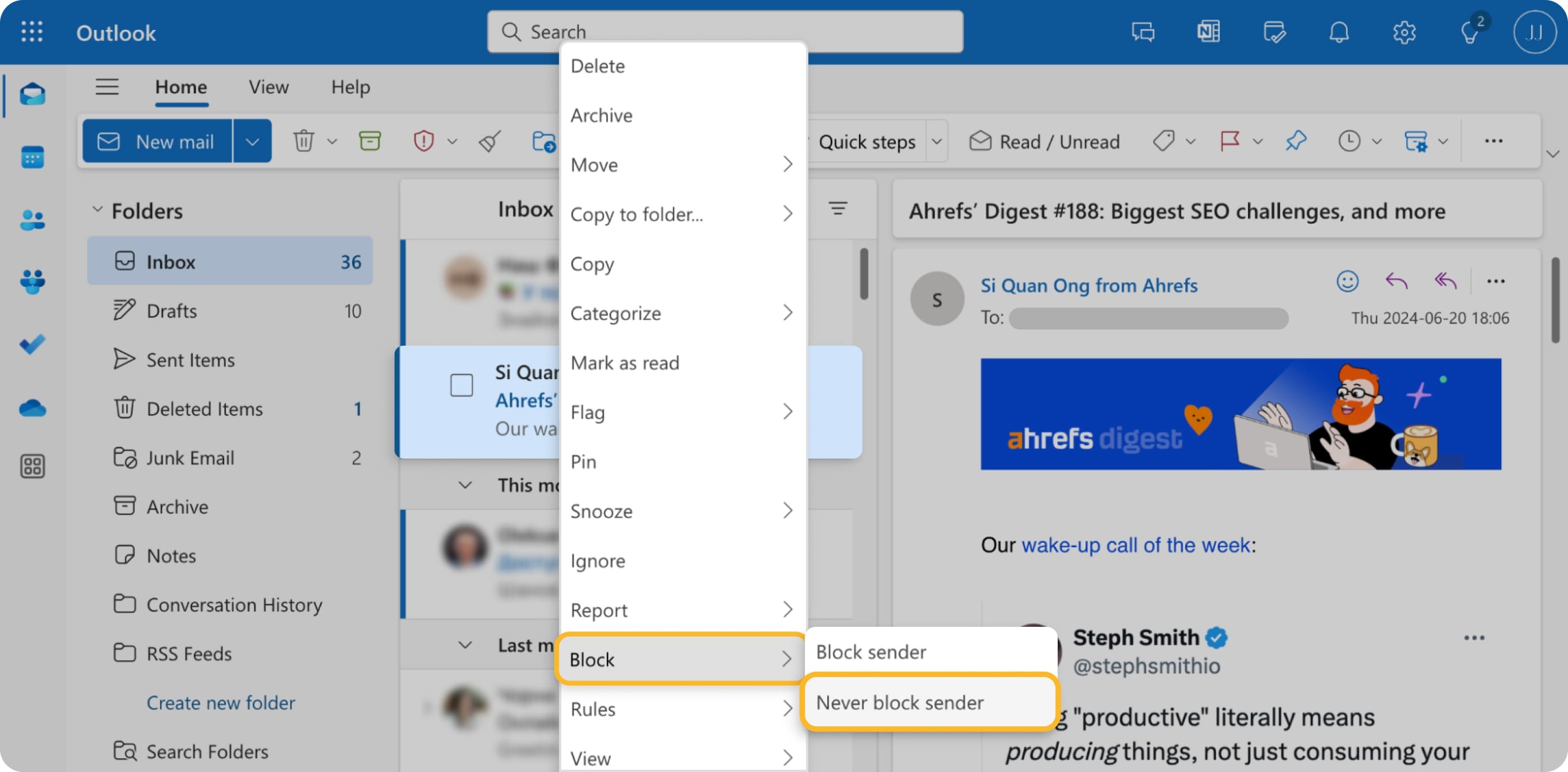Screen dimensions: 1568x772
Task: Click the Pin icon in toolbar
Action: point(1296,141)
